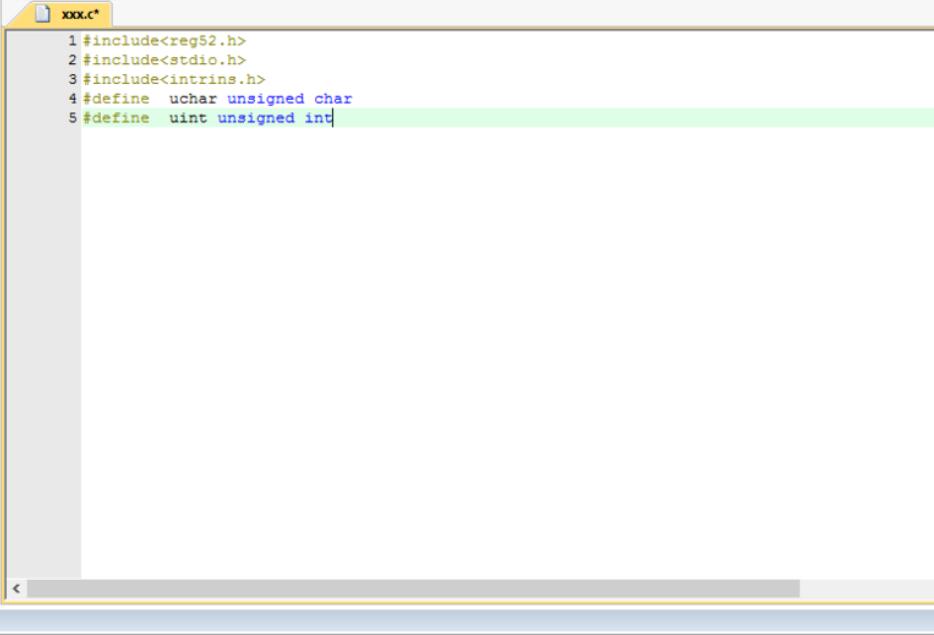The image size is (934, 635).
Task: Select line number 1 in the gutter
Action: coord(71,41)
